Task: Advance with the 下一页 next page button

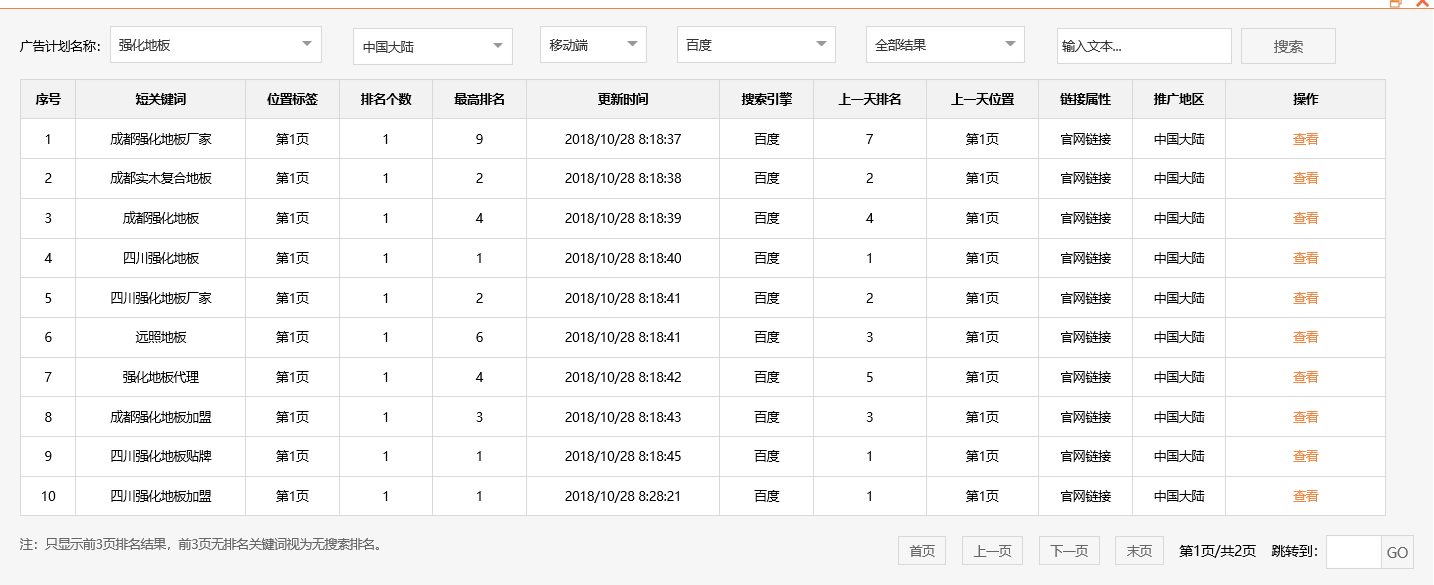Action: point(1068,550)
